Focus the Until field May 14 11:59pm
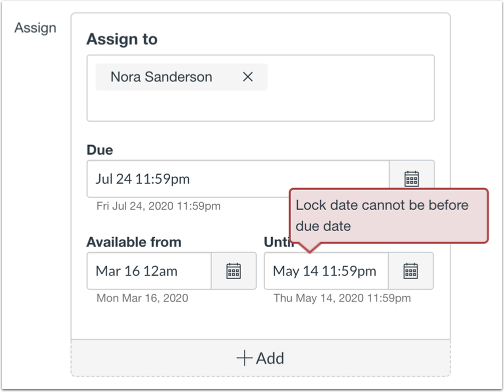The width and height of the screenshot is (504, 392). pos(326,271)
